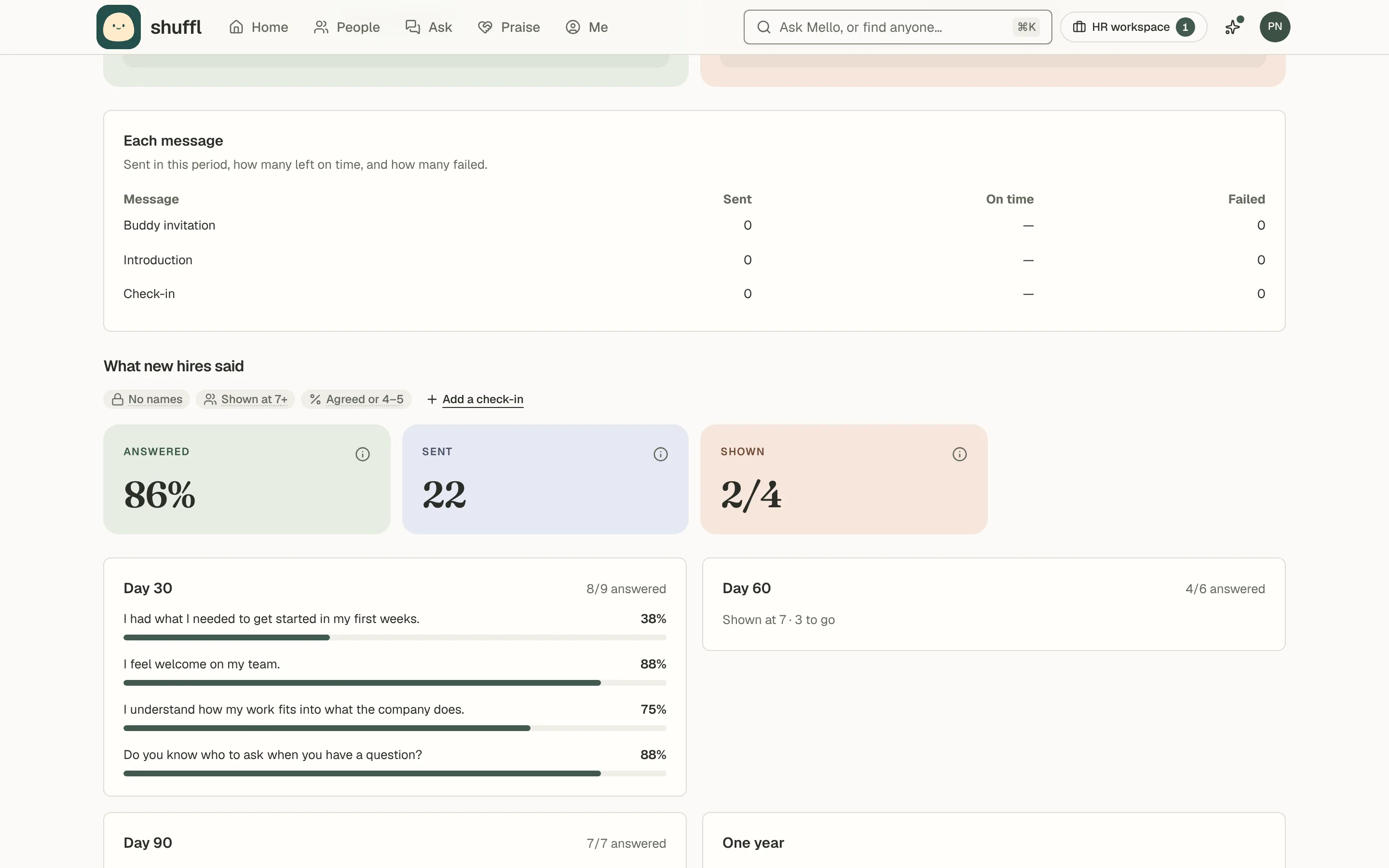
Task: Click the briefcase icon in HR workspace
Action: pos(1079,27)
